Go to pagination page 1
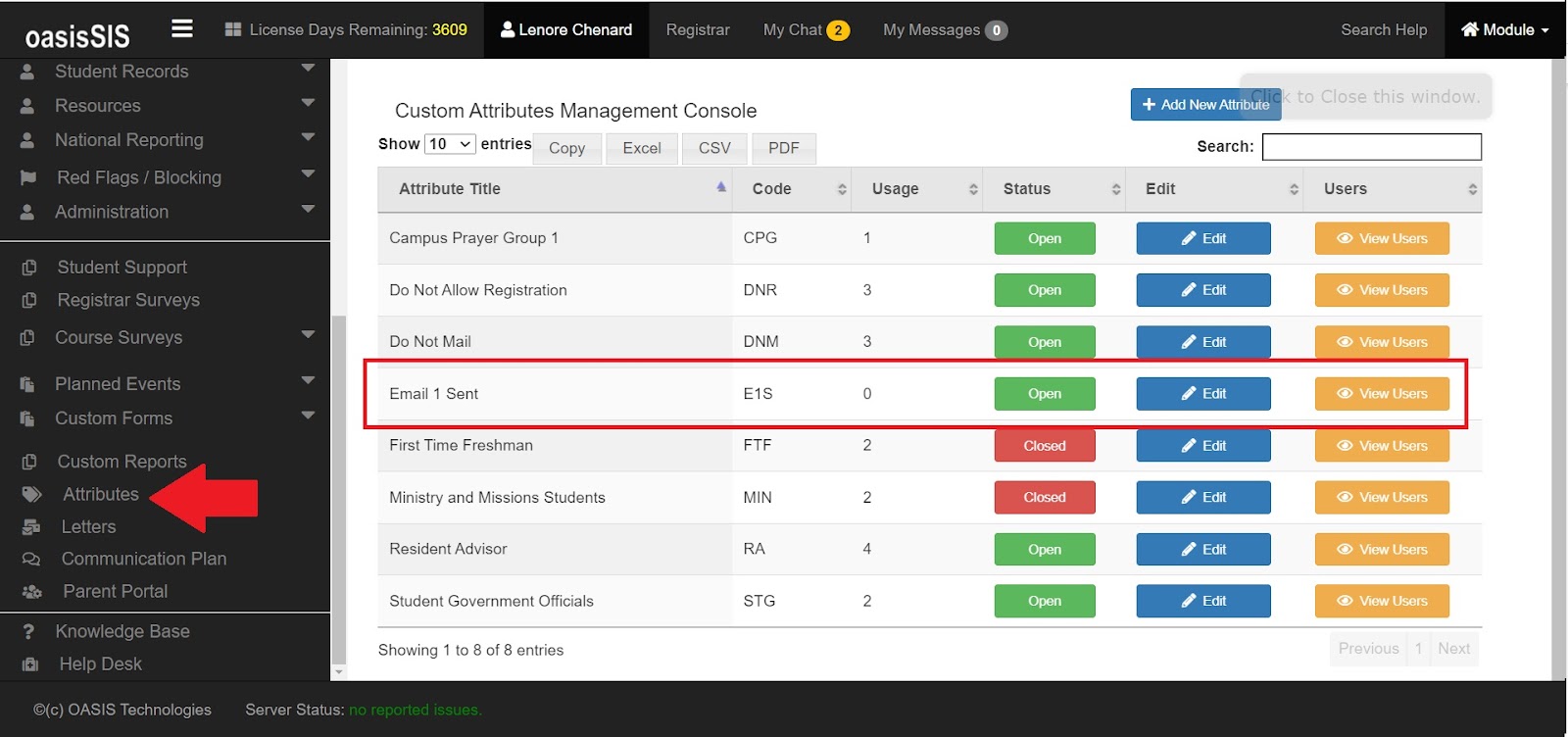Screen dimensions: 1568x737 click(1418, 649)
